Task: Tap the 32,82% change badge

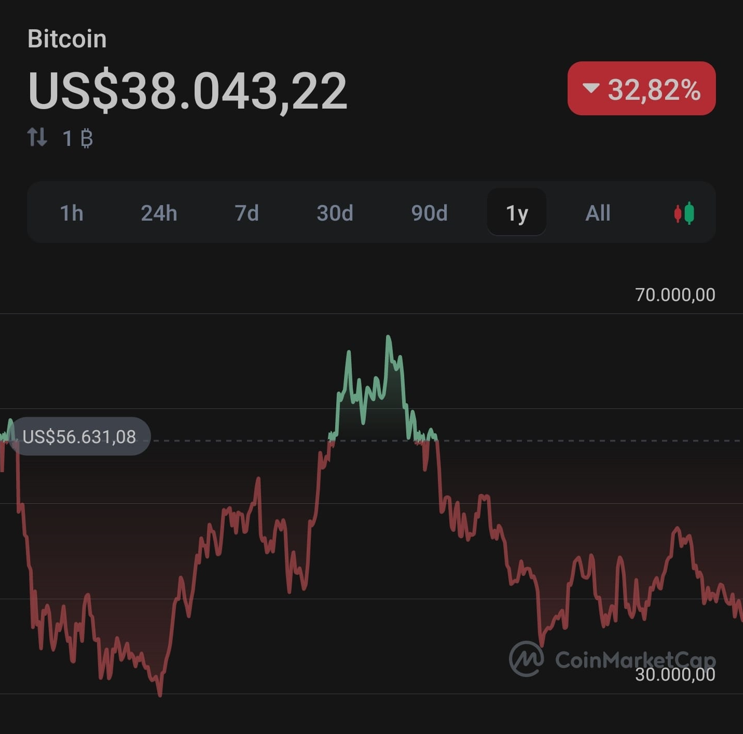Action: click(642, 89)
